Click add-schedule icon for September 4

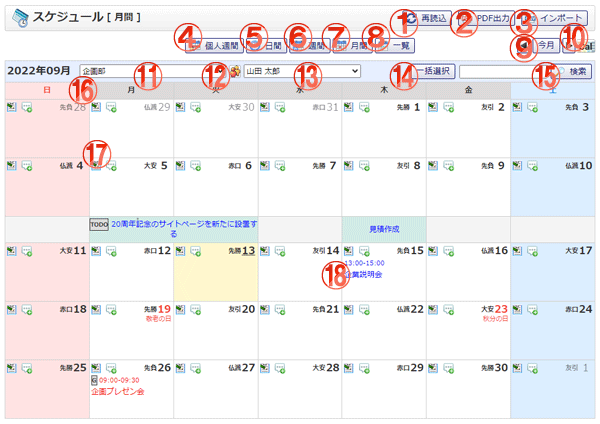11,165
